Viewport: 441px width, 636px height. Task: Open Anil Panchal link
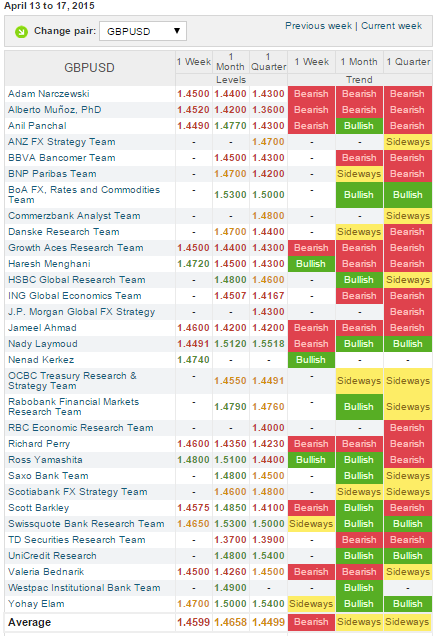point(37,126)
